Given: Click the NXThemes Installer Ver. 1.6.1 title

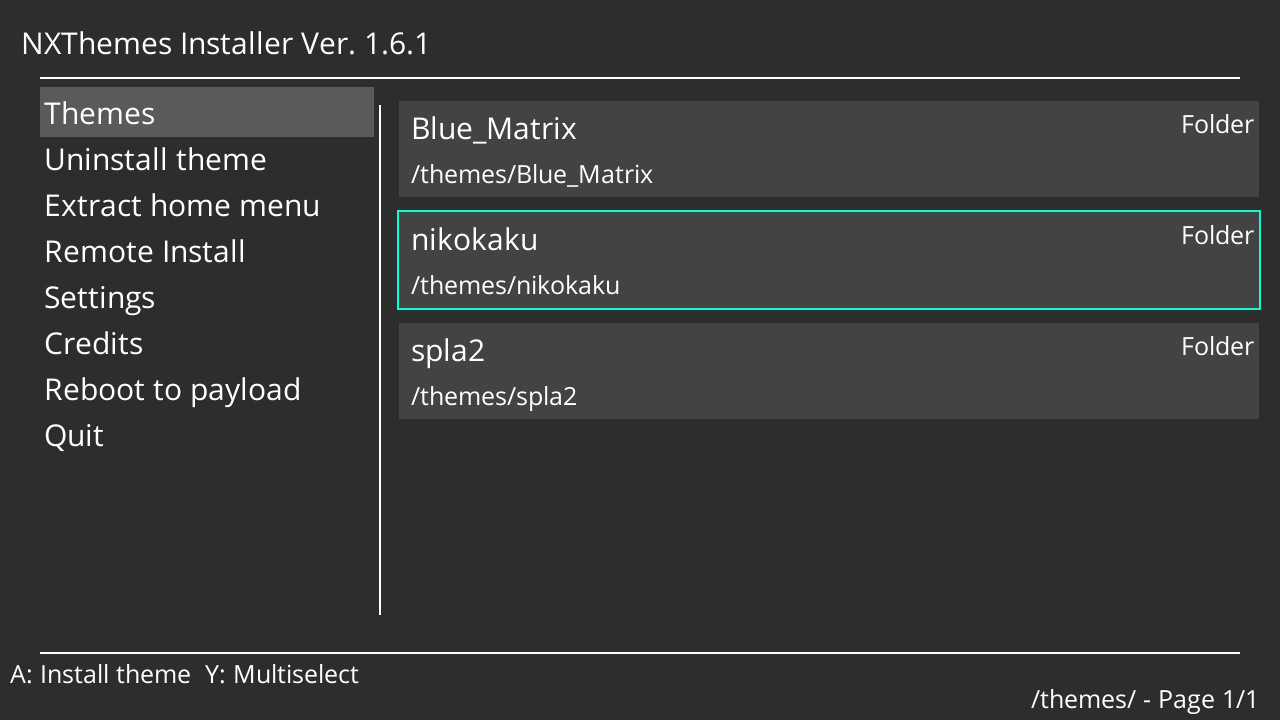Looking at the screenshot, I should click(226, 43).
